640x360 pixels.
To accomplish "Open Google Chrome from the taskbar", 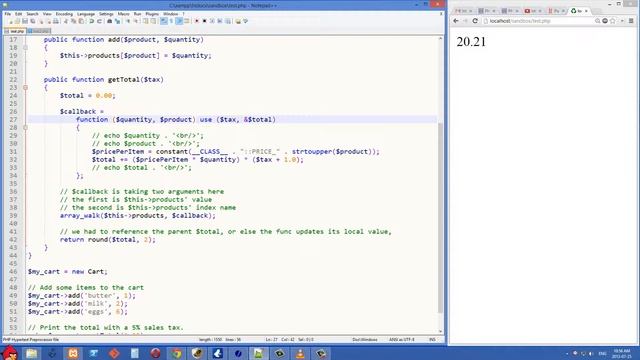I will pyautogui.click(x=176, y=353).
